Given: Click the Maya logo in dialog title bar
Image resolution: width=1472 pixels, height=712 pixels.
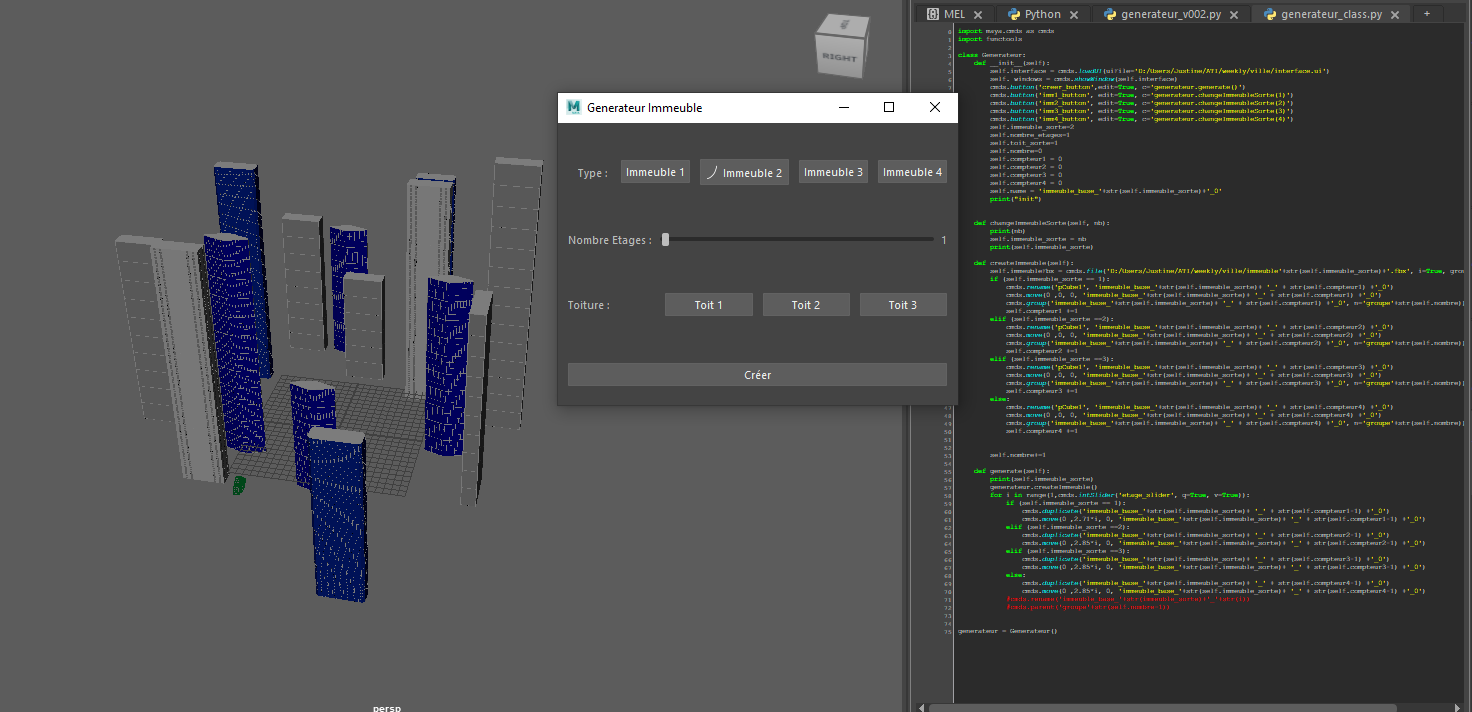Looking at the screenshot, I should (x=574, y=107).
